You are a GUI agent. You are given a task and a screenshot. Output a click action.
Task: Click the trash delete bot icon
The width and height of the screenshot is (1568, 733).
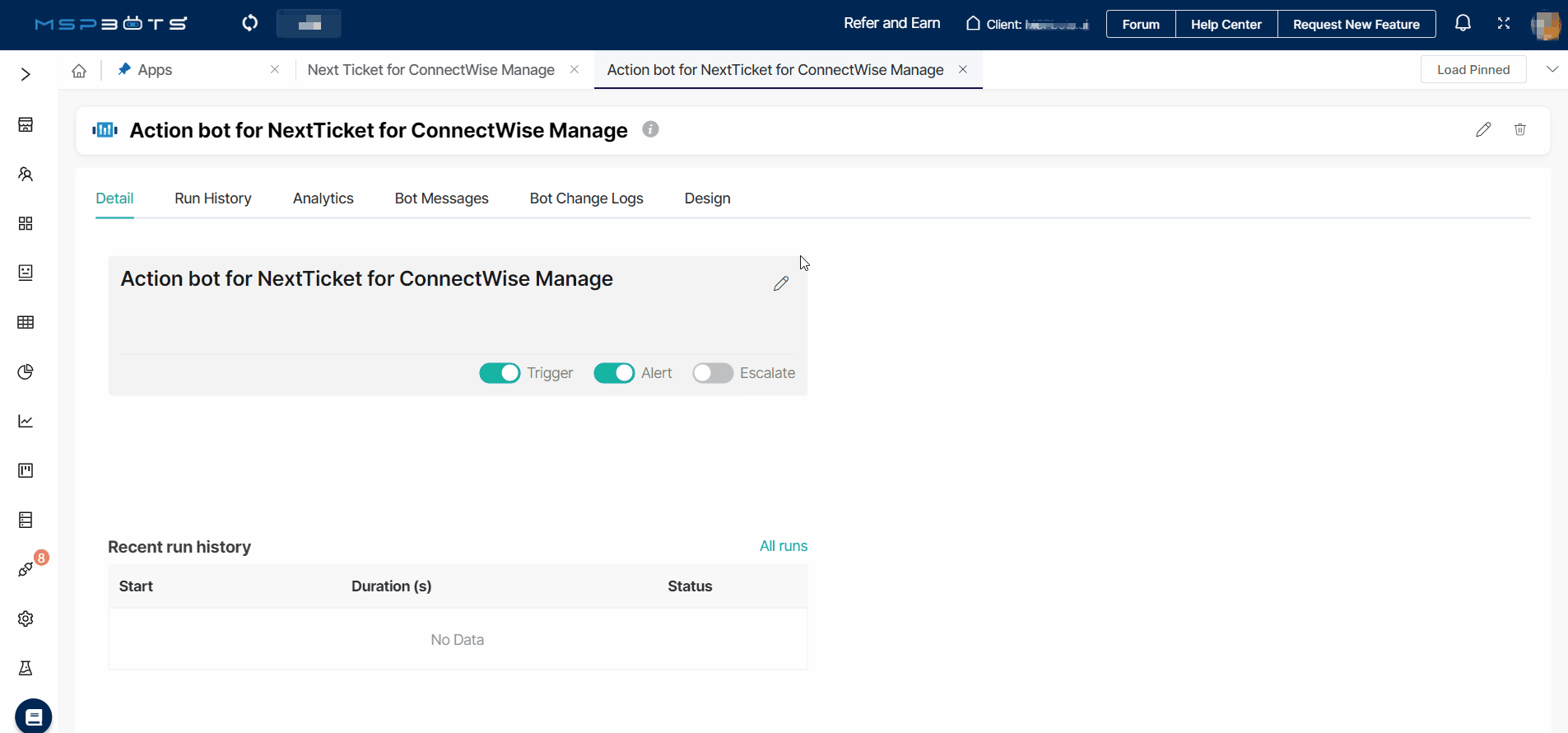pyautogui.click(x=1519, y=129)
